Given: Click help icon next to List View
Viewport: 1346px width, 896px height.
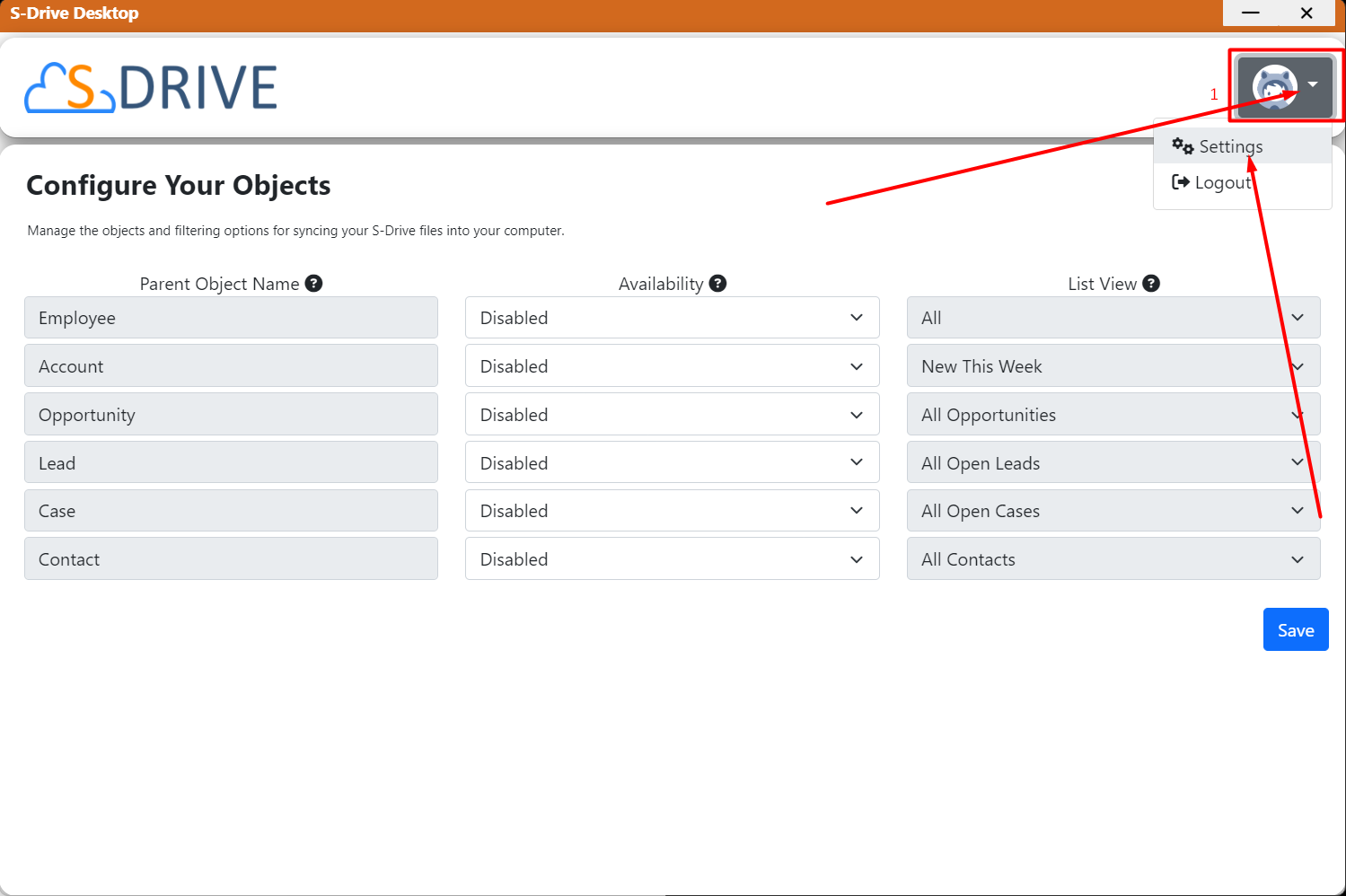Looking at the screenshot, I should pos(1150,284).
